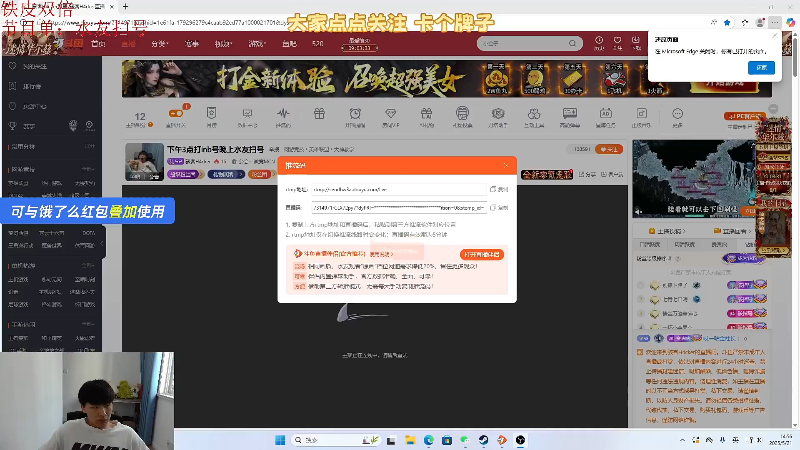Click the trophy icon in left sidebar

click(x=13, y=126)
